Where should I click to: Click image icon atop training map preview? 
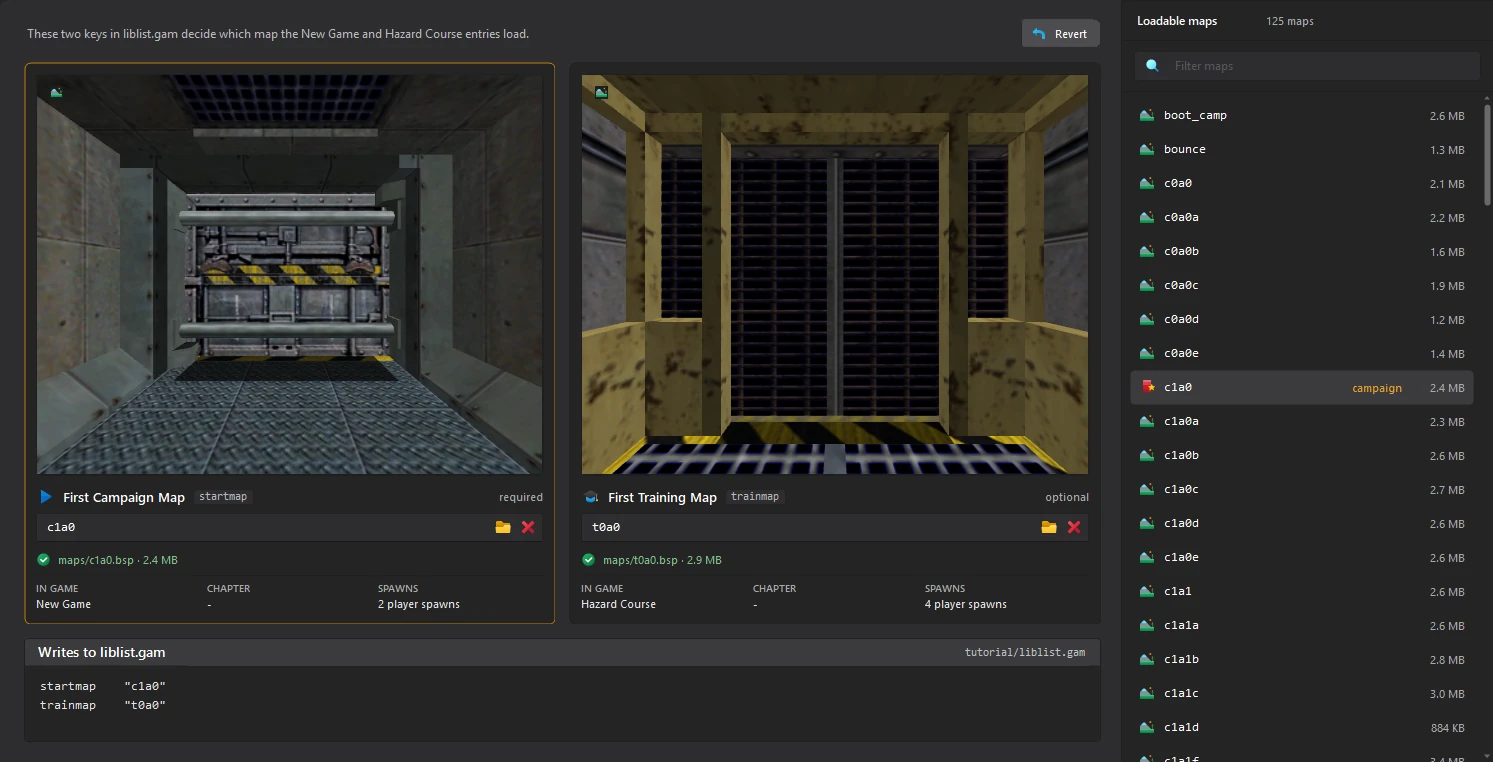tap(601, 92)
